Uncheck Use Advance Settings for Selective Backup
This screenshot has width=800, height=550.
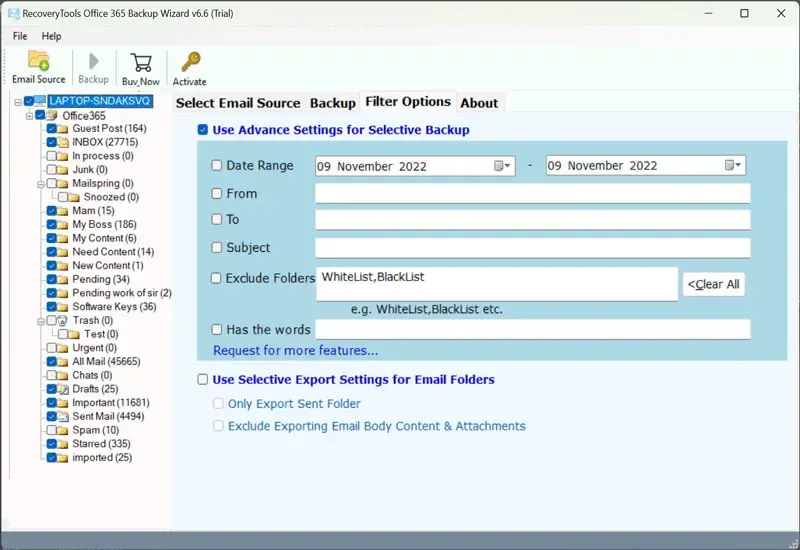(203, 130)
